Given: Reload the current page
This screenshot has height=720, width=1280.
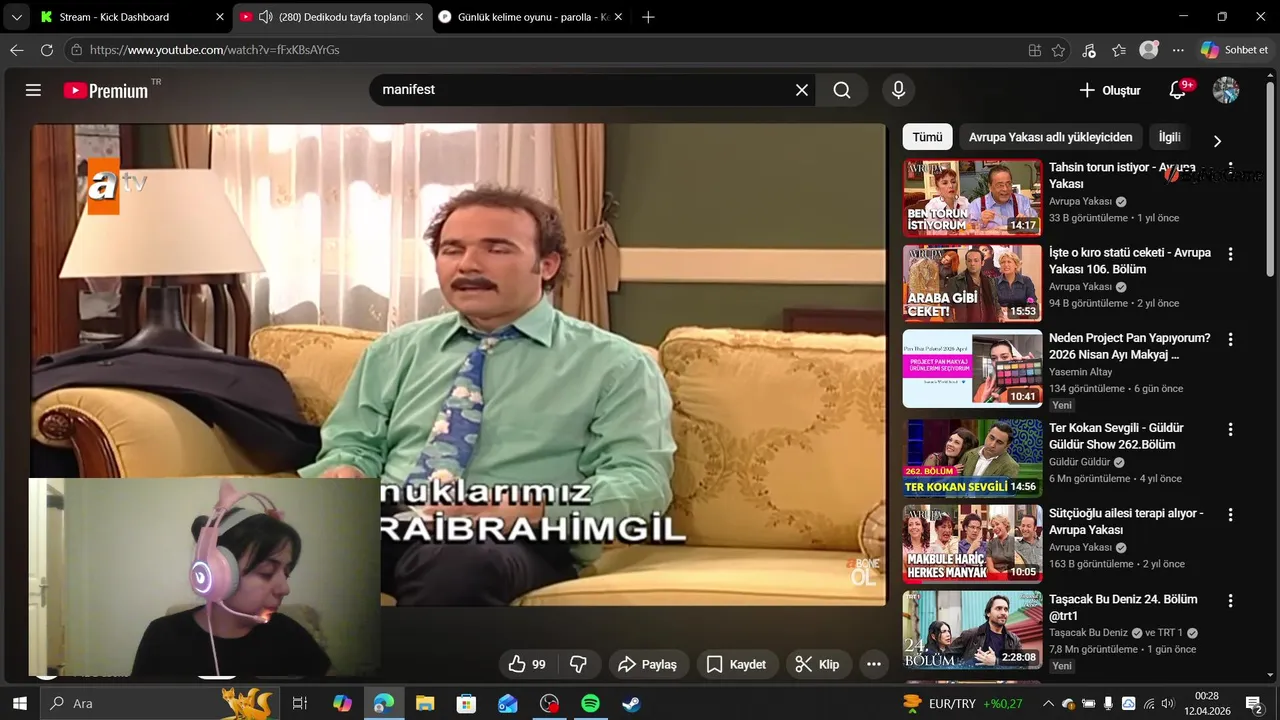Looking at the screenshot, I should pyautogui.click(x=47, y=50).
